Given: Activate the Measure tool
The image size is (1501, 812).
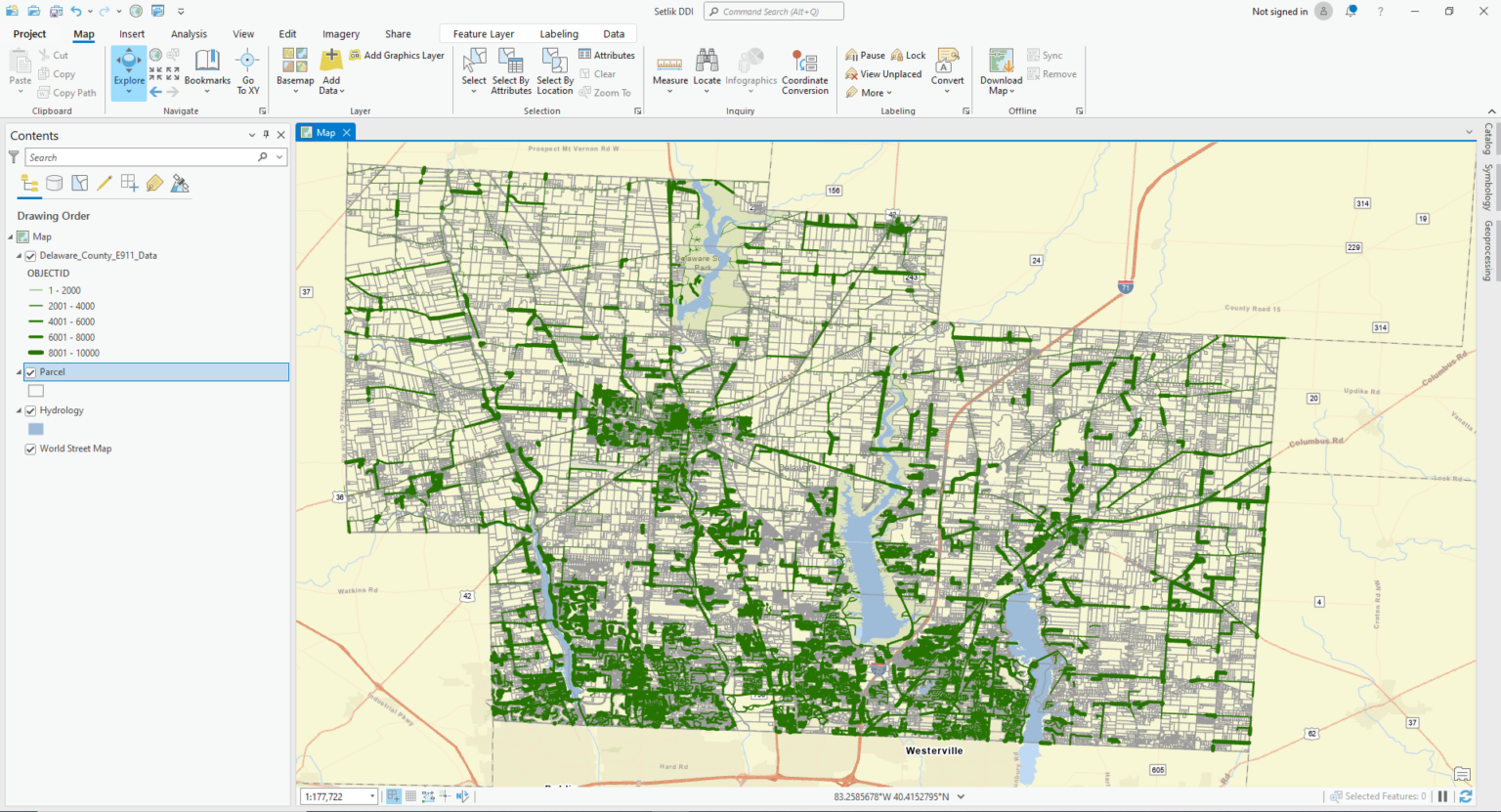Looking at the screenshot, I should 669,68.
